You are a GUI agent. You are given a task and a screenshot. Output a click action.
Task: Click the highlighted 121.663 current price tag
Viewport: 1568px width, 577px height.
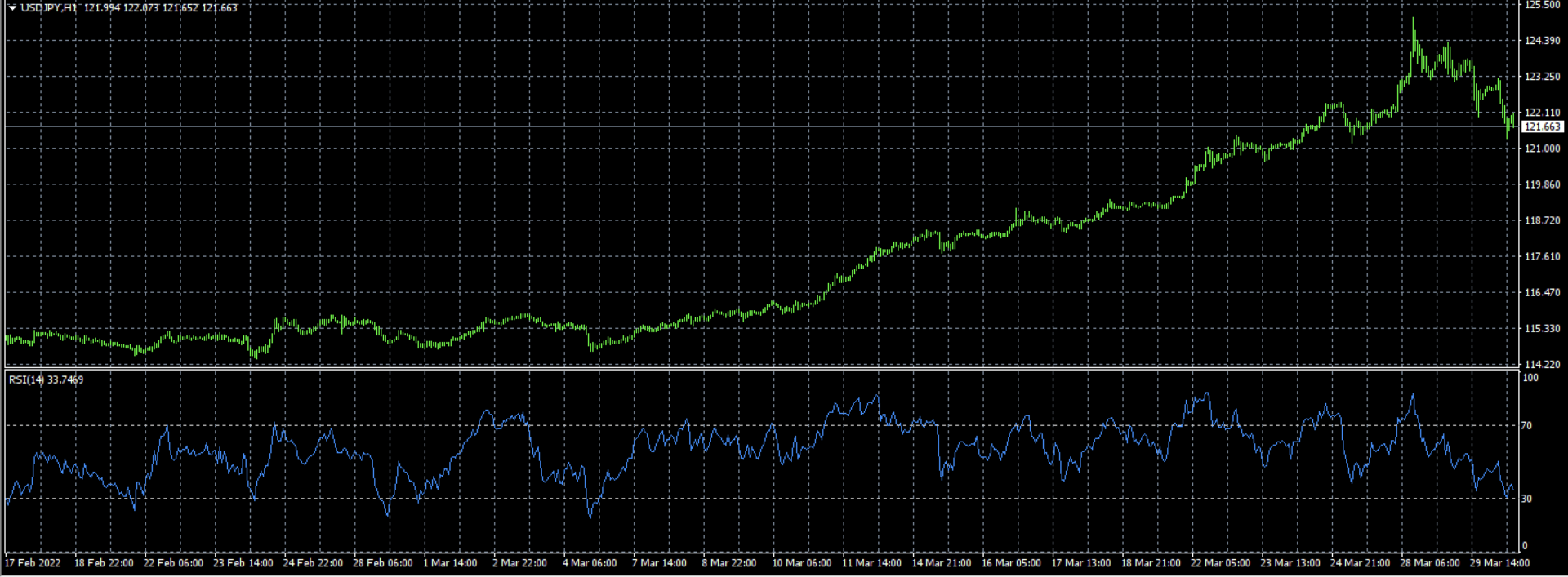(1543, 127)
